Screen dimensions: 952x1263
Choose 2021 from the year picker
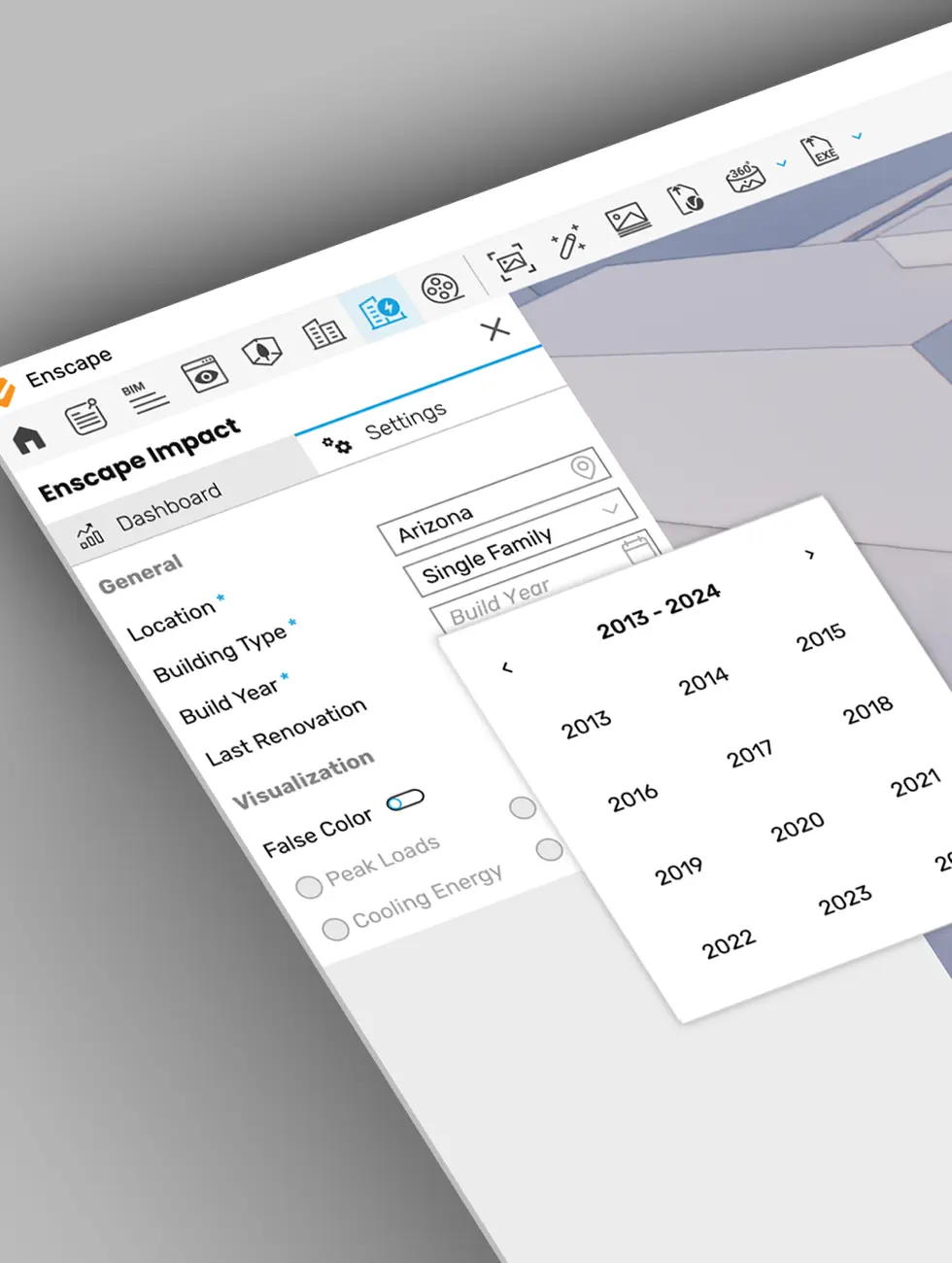(916, 783)
